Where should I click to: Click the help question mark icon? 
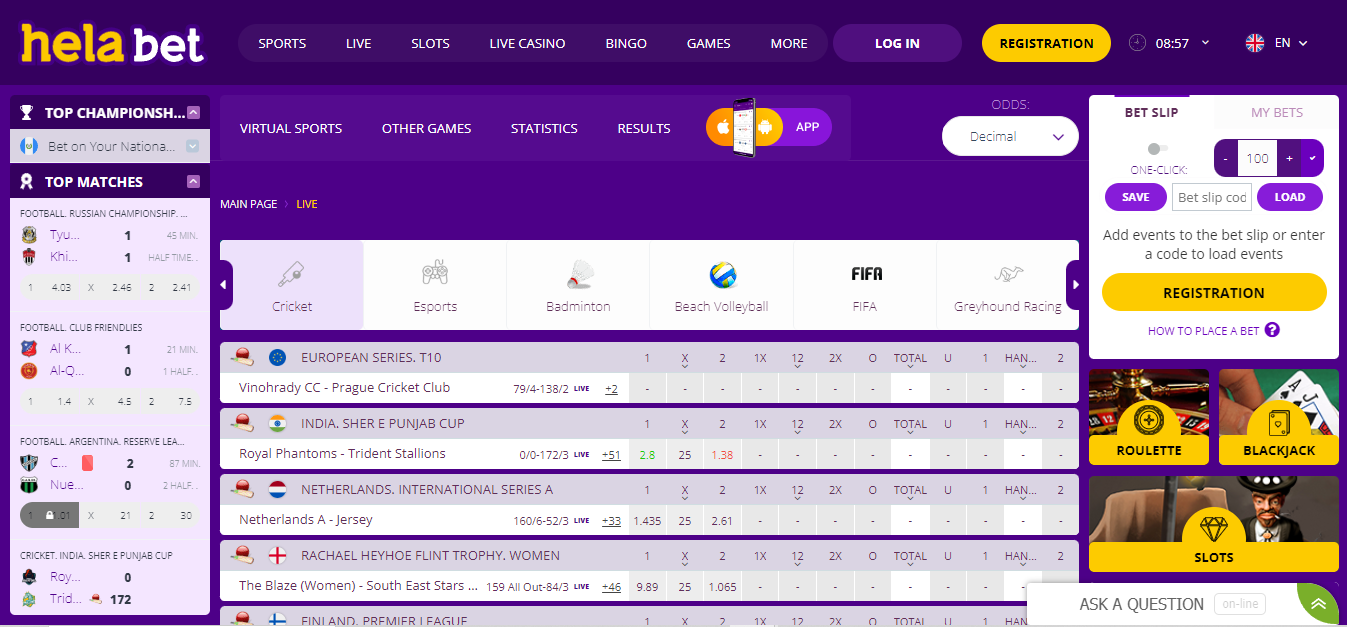1272,330
